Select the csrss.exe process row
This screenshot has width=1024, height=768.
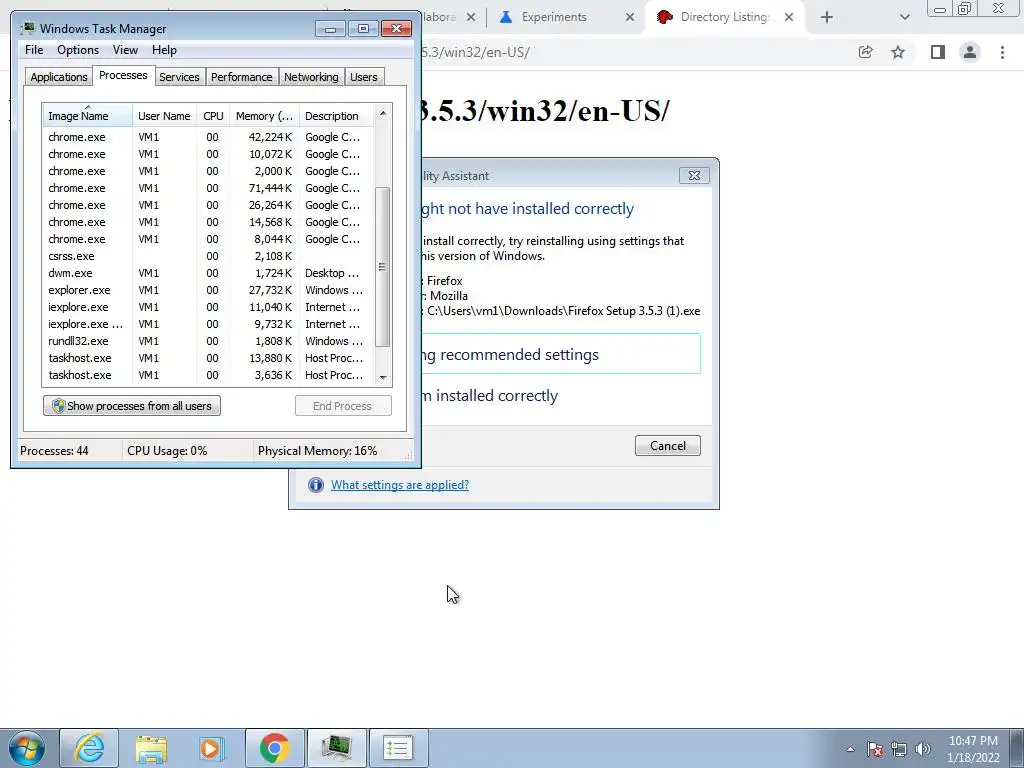tap(208, 256)
